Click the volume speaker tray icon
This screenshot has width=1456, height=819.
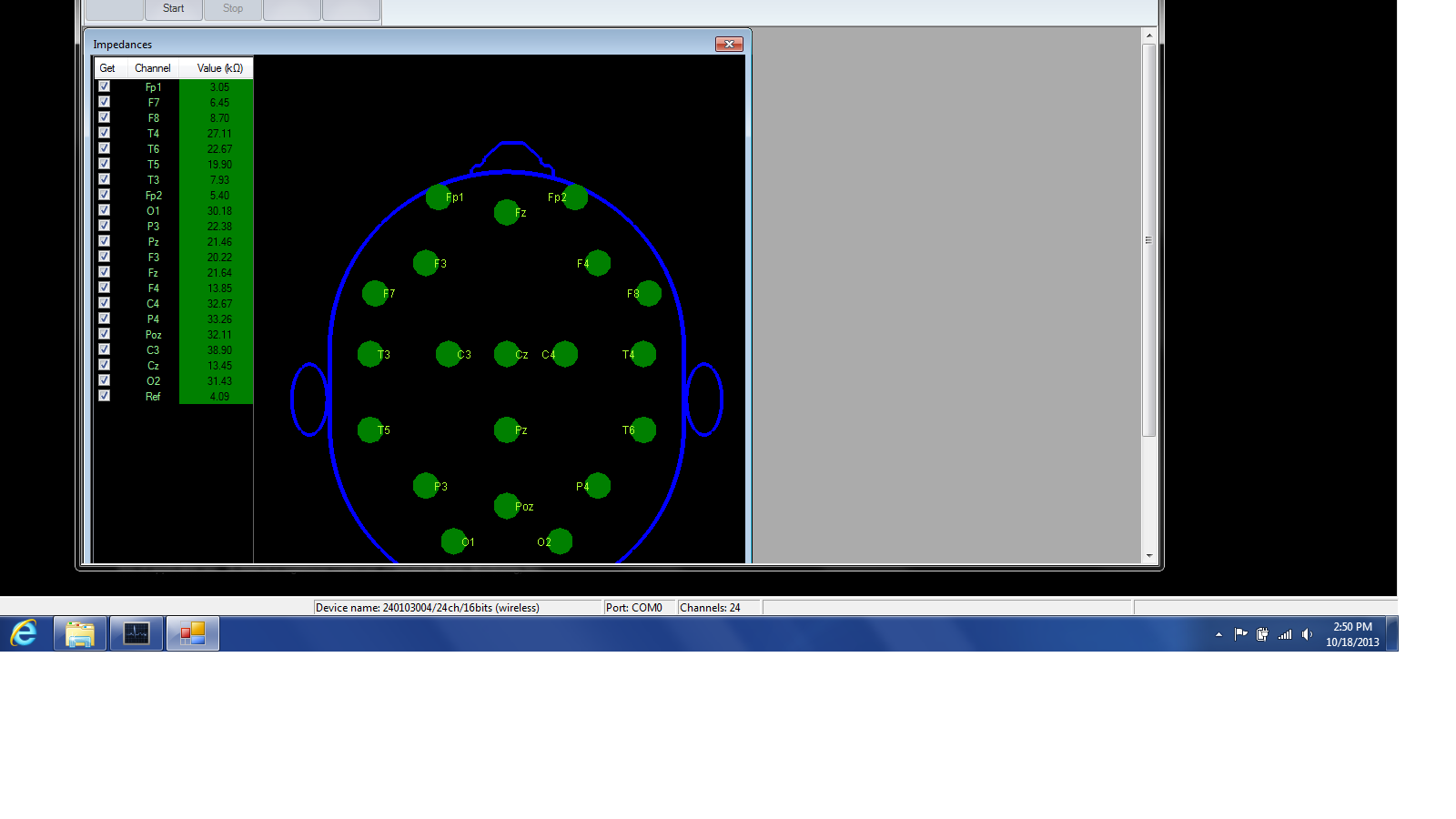(1307, 634)
